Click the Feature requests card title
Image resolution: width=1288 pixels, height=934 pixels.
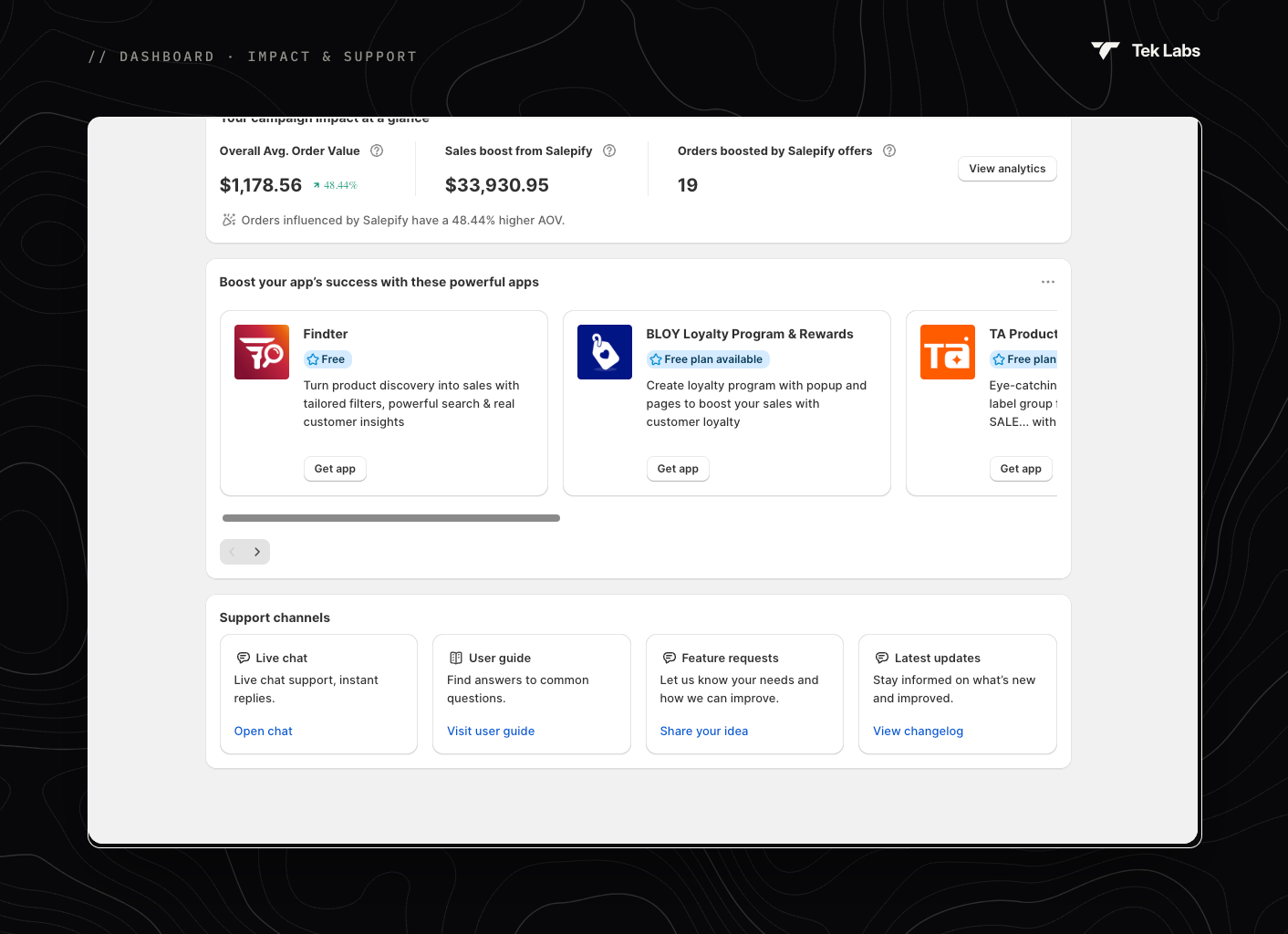731,658
